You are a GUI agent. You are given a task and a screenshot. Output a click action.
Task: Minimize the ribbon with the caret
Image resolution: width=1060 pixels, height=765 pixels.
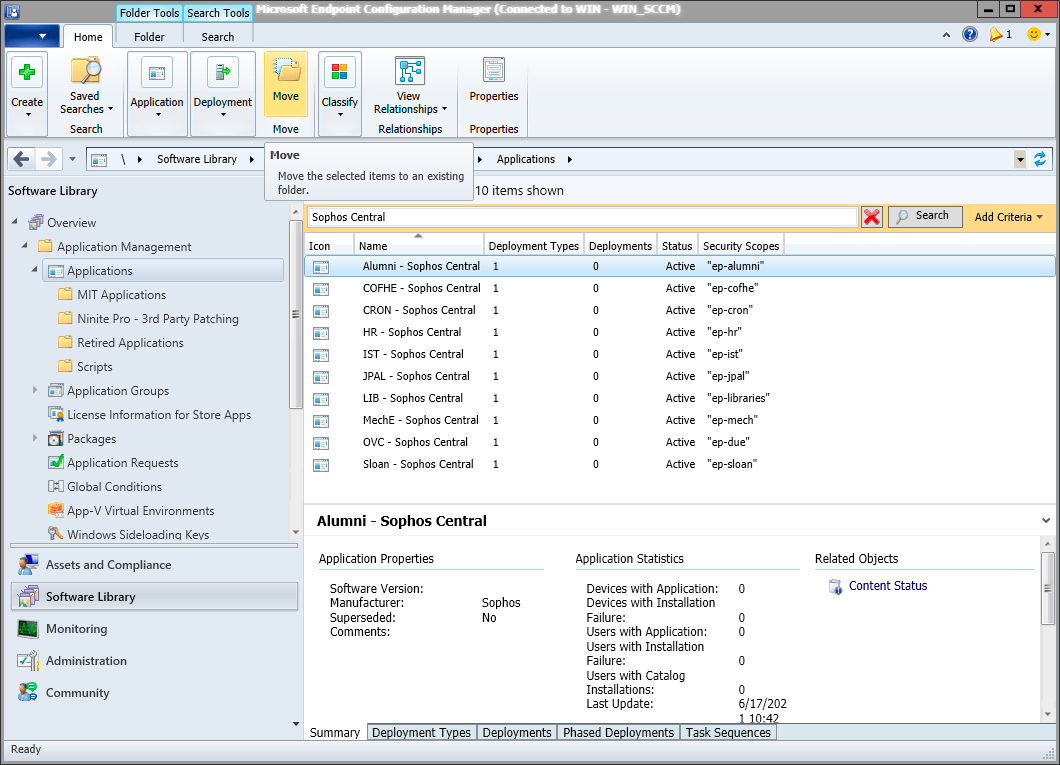click(946, 35)
